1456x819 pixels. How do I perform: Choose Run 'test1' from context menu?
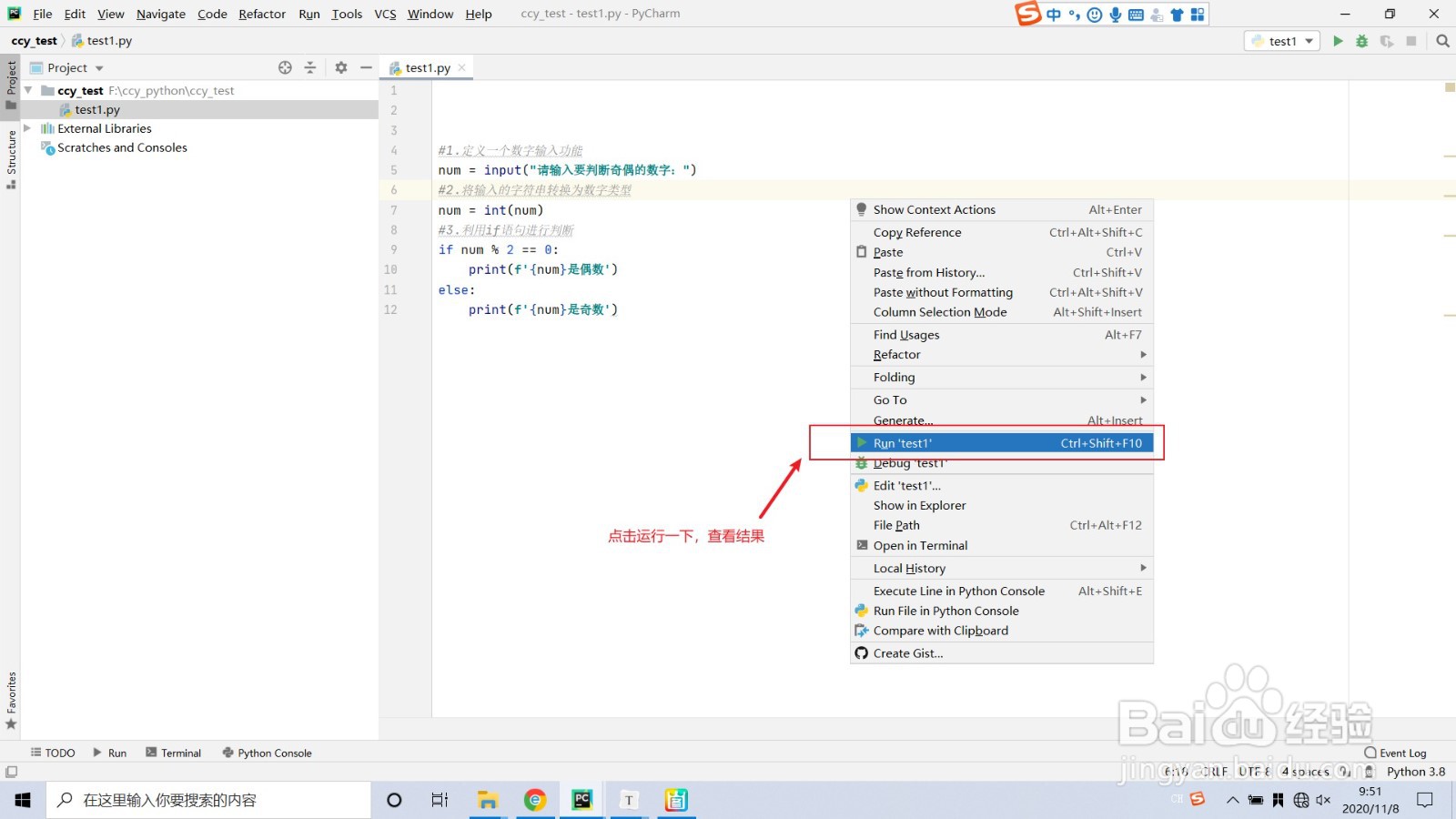(1002, 443)
